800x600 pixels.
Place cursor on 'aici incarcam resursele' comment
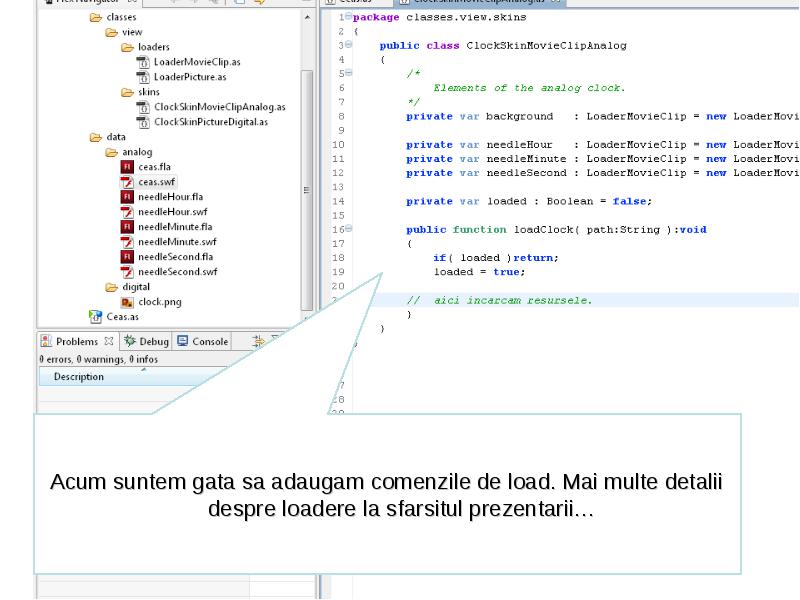pos(499,301)
